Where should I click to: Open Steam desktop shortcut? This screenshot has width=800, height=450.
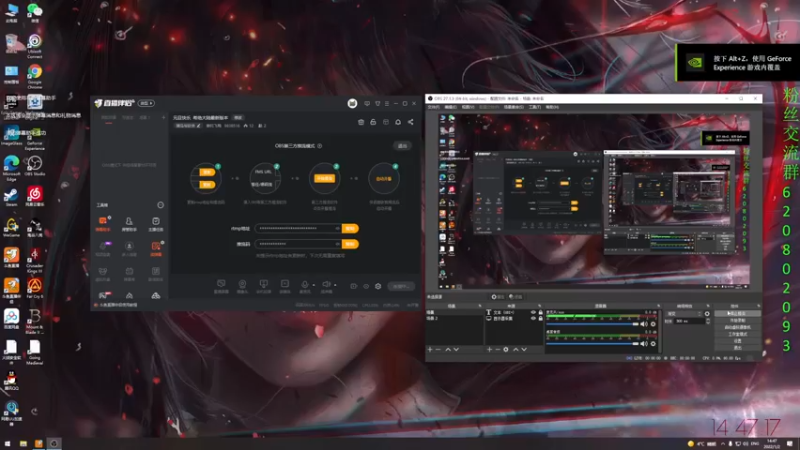[11, 197]
